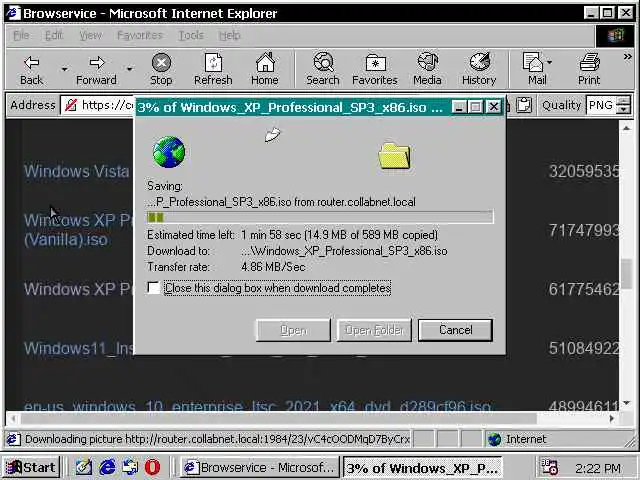
Task: Open the Media bar
Action: (427, 69)
